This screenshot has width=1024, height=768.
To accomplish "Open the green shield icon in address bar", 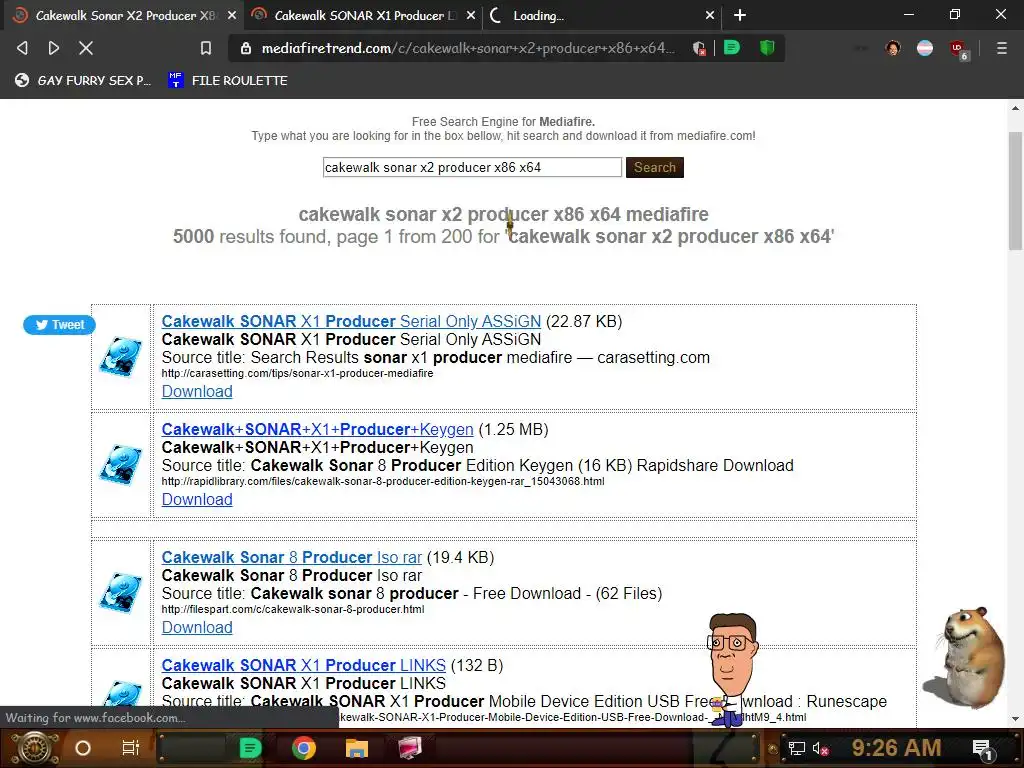I will [767, 48].
